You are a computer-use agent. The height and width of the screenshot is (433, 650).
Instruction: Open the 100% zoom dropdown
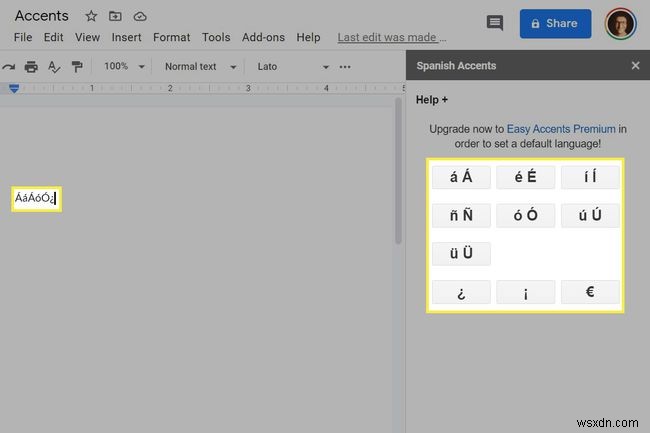124,66
